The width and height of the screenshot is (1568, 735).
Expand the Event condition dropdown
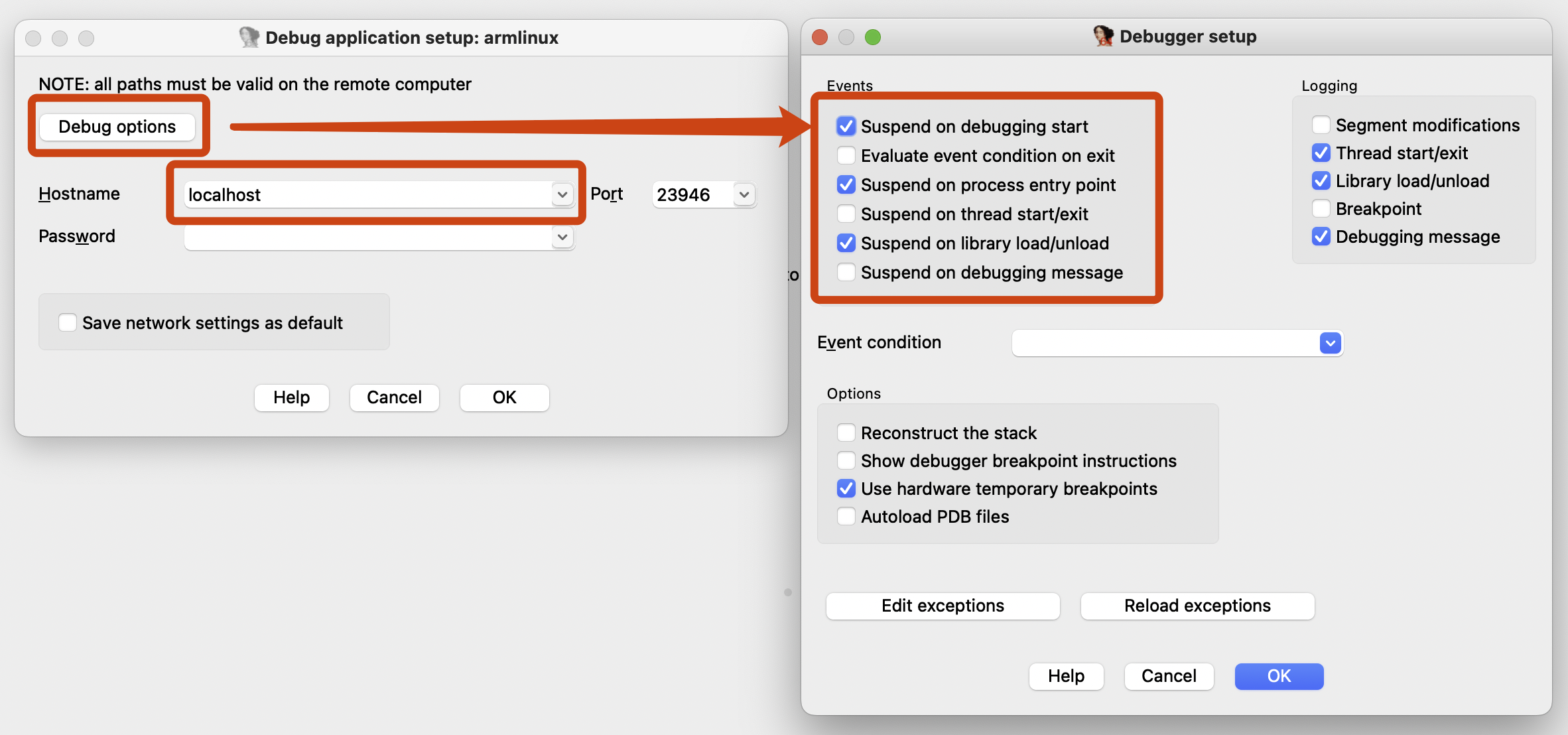tap(1329, 343)
